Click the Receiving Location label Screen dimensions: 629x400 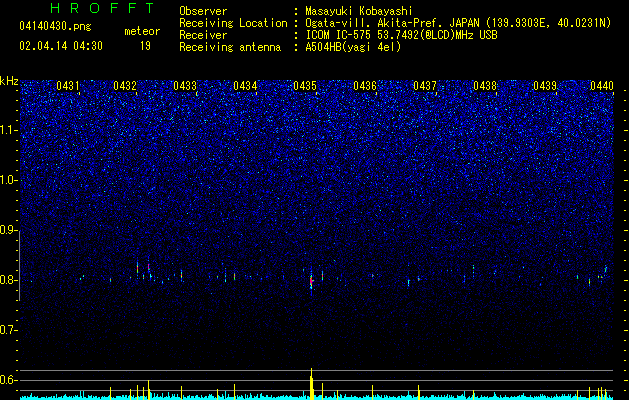point(233,23)
